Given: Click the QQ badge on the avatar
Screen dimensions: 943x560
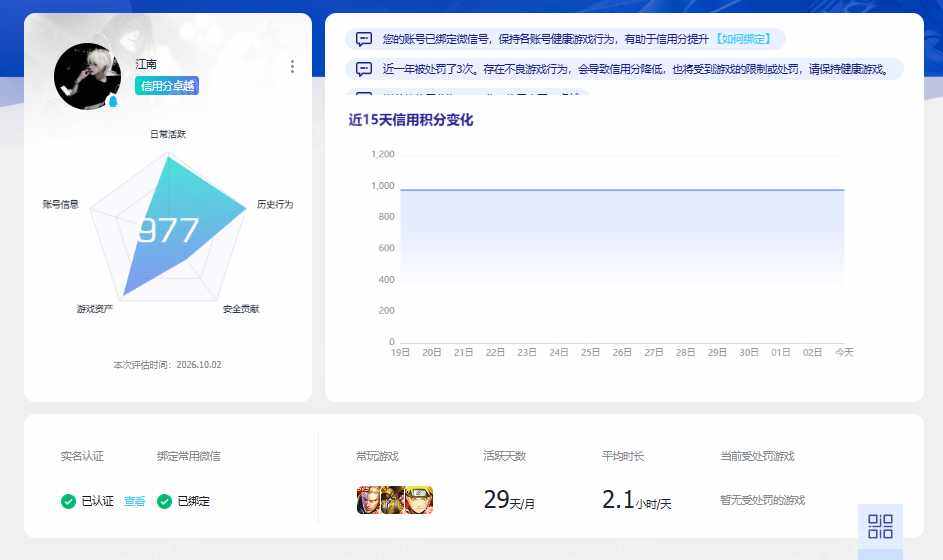Looking at the screenshot, I should coord(112,101).
